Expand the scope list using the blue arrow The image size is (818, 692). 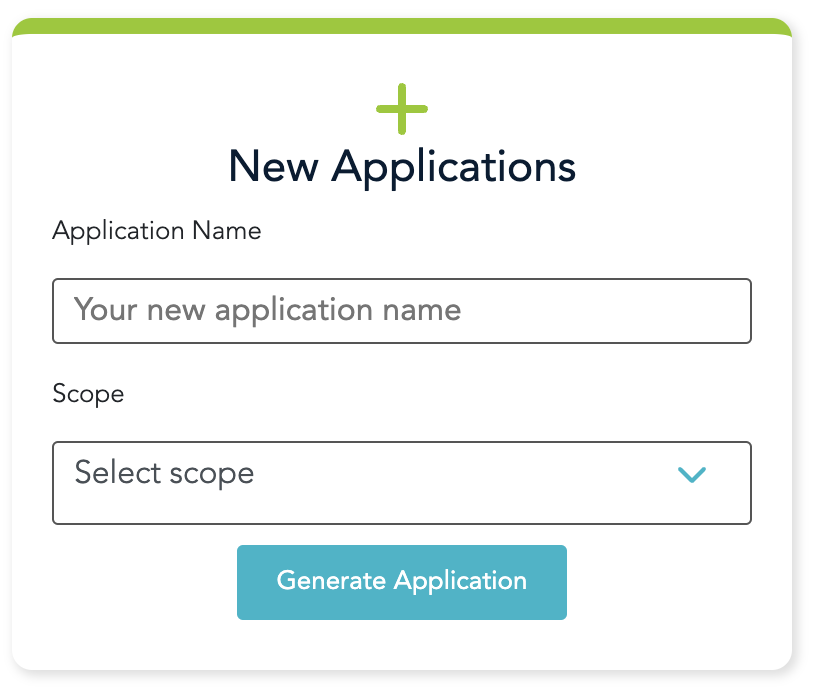click(x=692, y=475)
